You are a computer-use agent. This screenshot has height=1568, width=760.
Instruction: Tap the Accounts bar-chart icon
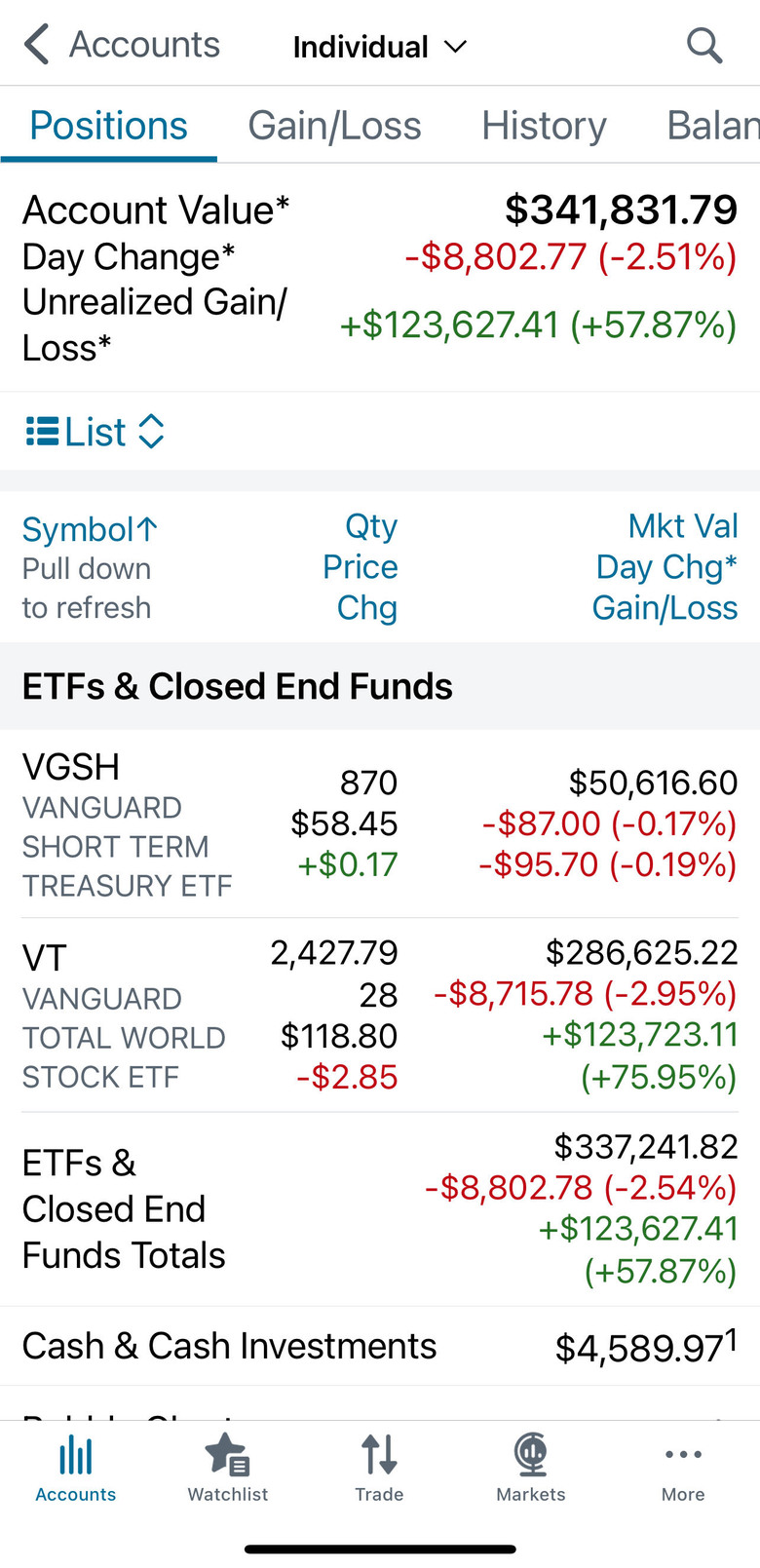click(76, 1456)
